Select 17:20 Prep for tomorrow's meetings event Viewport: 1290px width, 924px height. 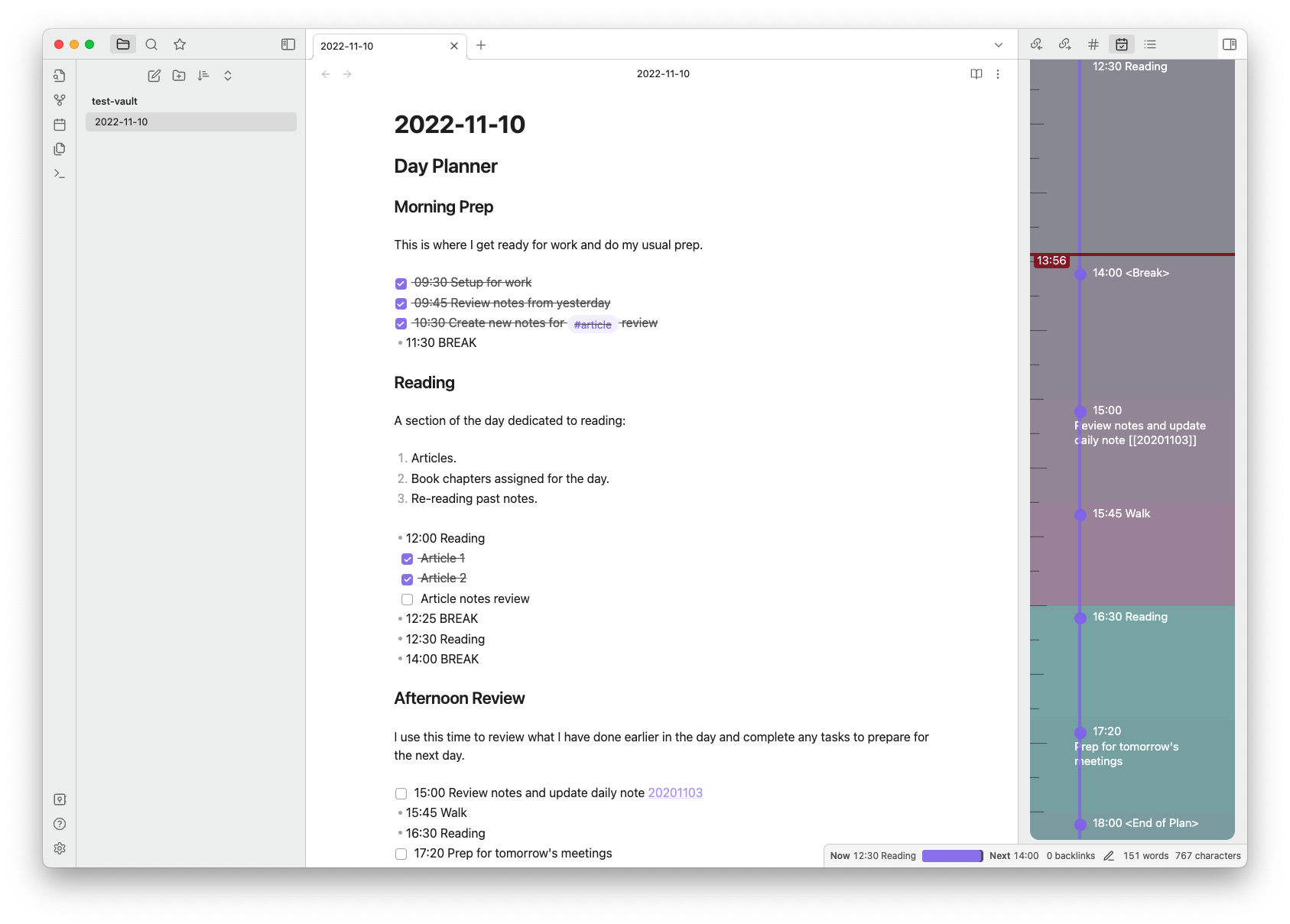1132,767
